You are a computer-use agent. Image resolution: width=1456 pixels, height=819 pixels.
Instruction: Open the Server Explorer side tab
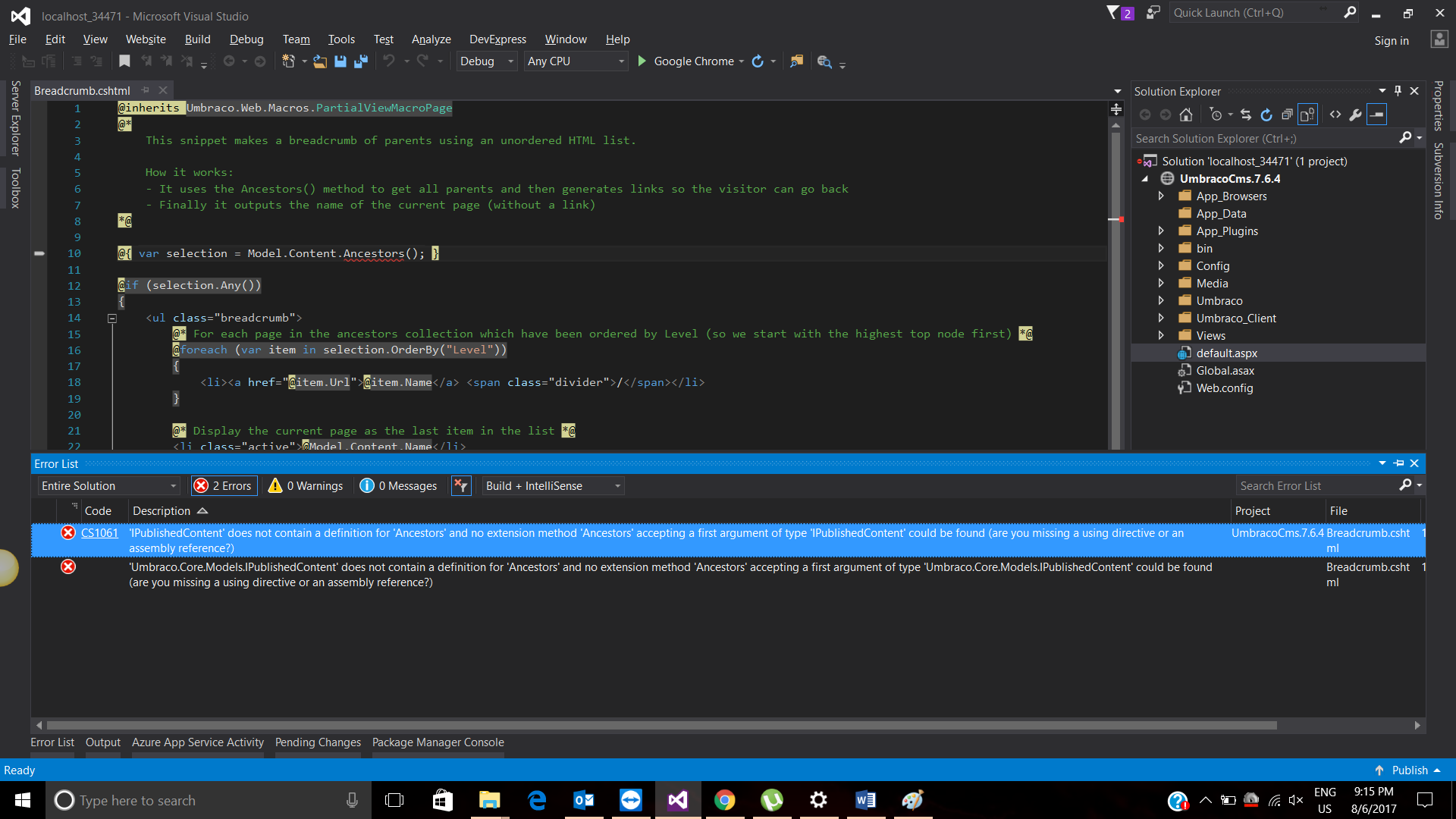(15, 118)
